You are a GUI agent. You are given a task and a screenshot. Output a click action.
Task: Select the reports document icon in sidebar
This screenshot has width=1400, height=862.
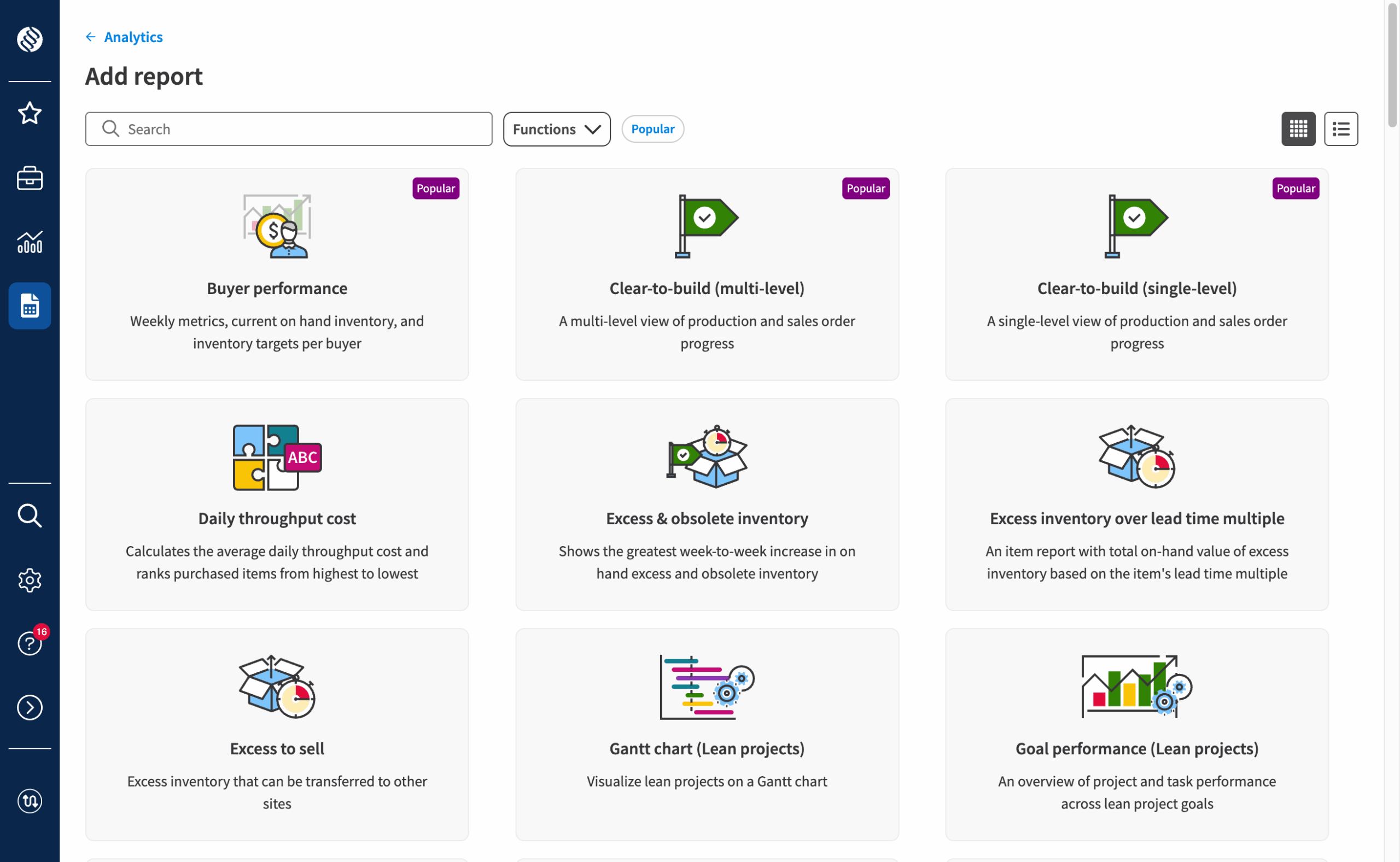(30, 306)
